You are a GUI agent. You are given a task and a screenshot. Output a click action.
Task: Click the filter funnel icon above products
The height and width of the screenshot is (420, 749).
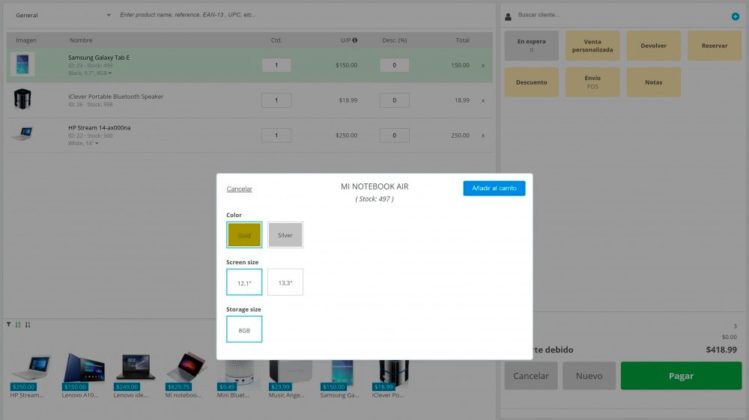9,324
